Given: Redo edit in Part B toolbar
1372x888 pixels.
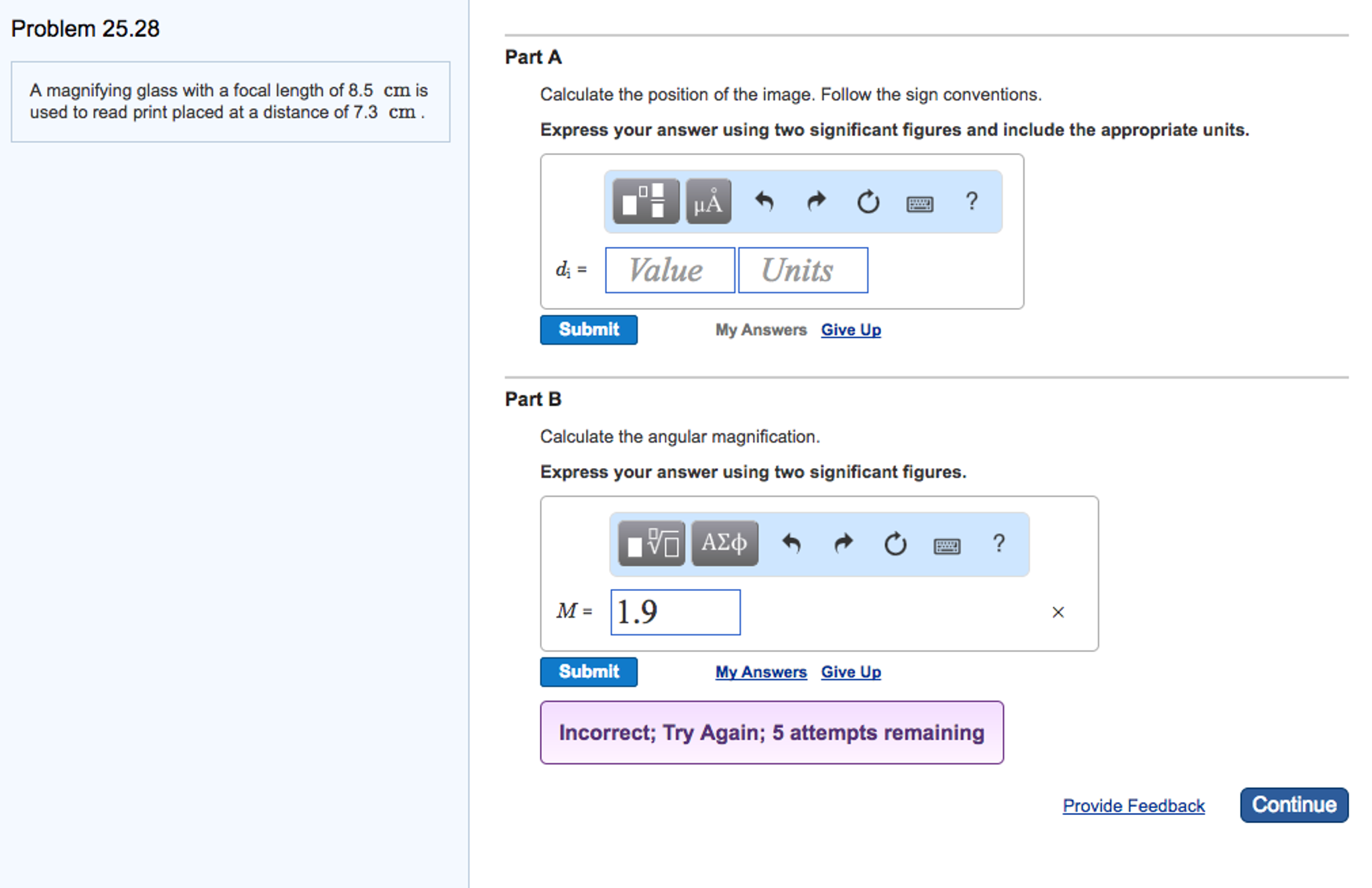Looking at the screenshot, I should [844, 543].
